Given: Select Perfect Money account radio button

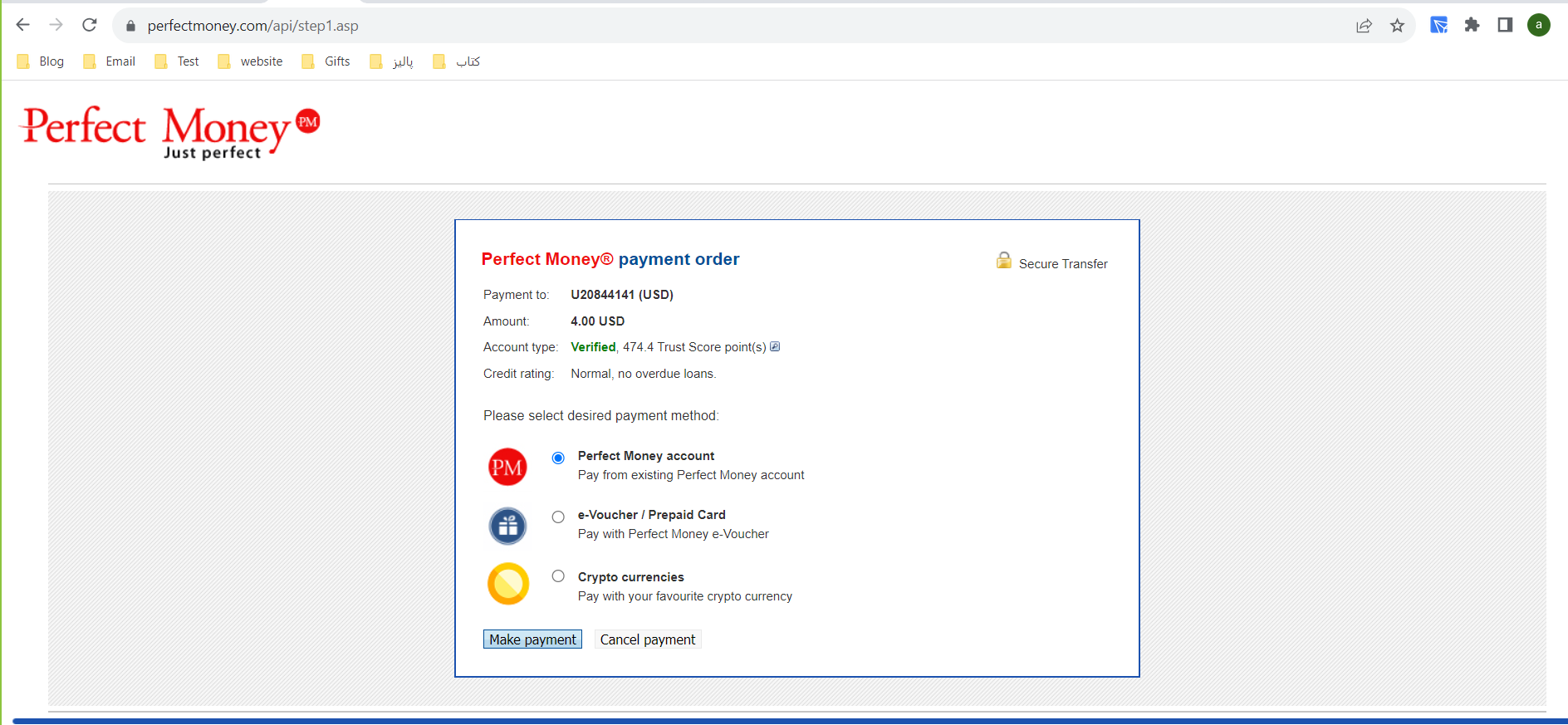Looking at the screenshot, I should pos(558,458).
